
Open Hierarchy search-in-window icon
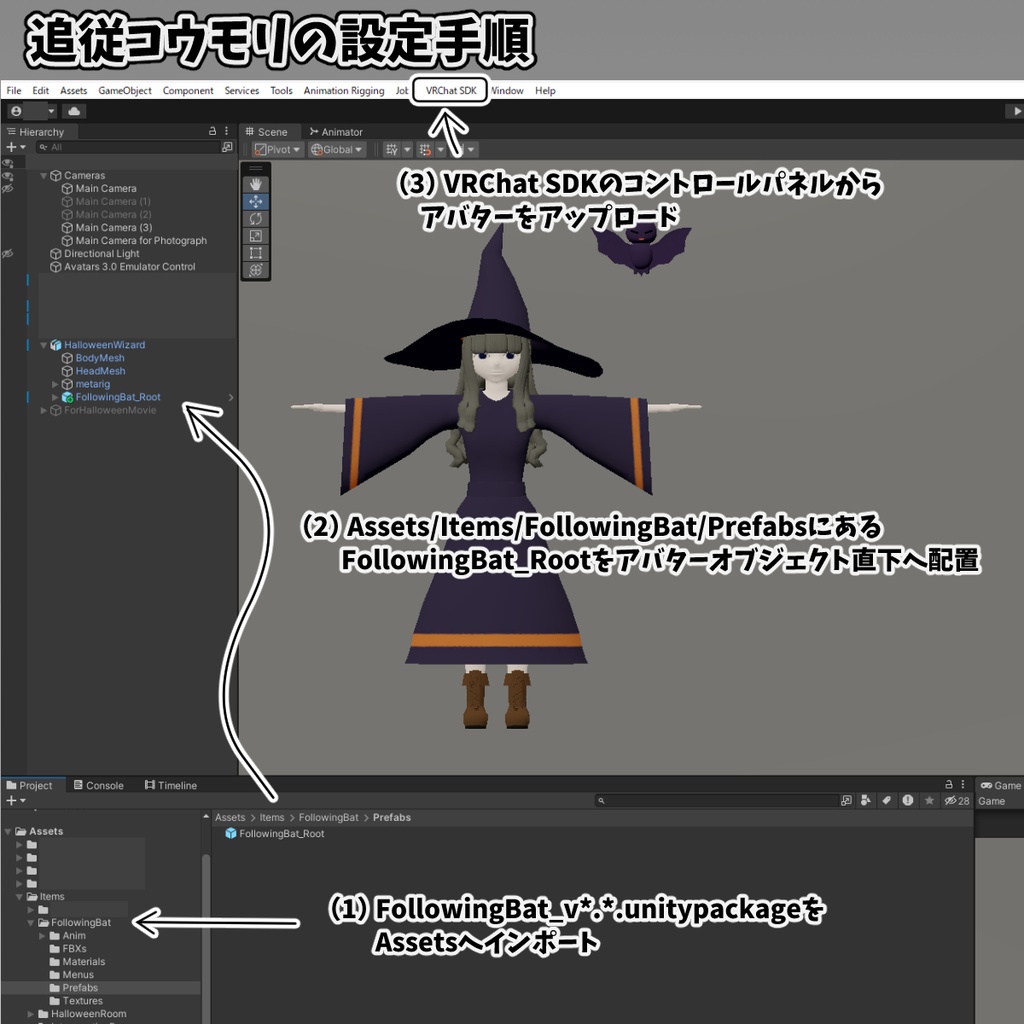227,147
